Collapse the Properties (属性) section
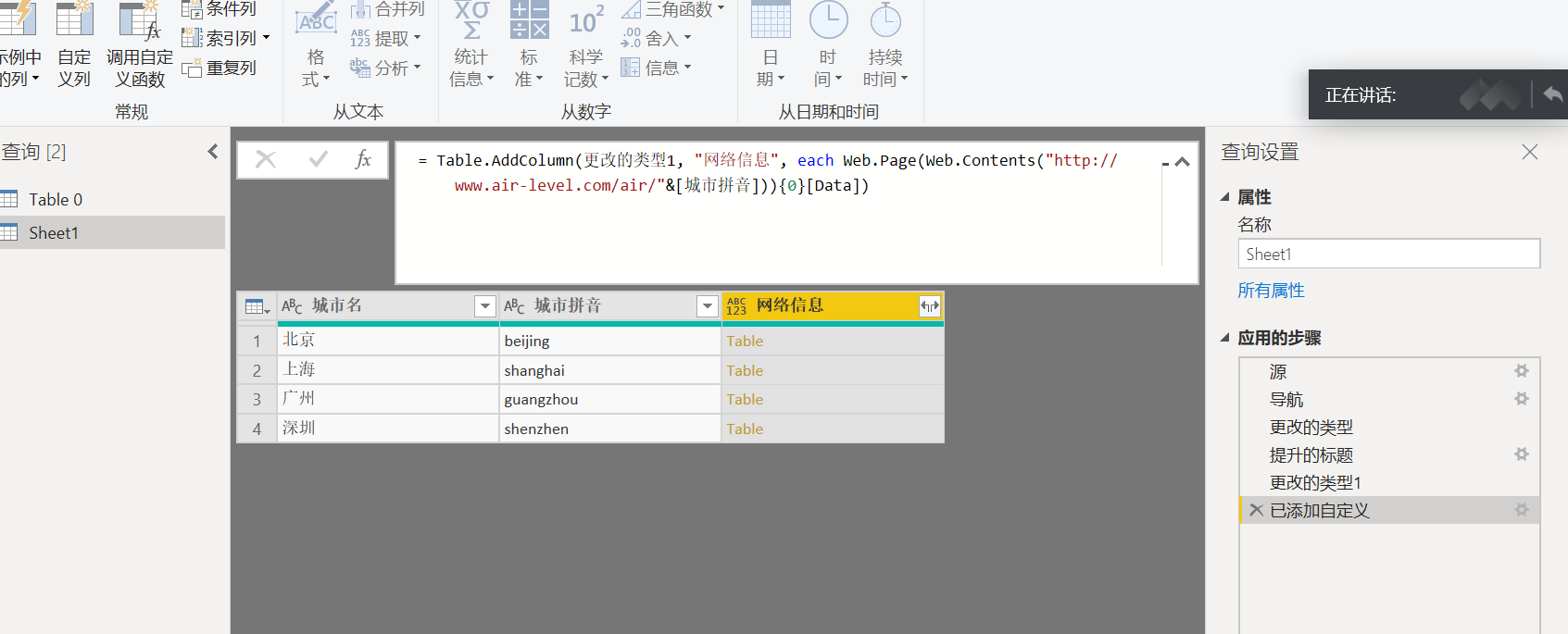1568x634 pixels. tap(1225, 196)
